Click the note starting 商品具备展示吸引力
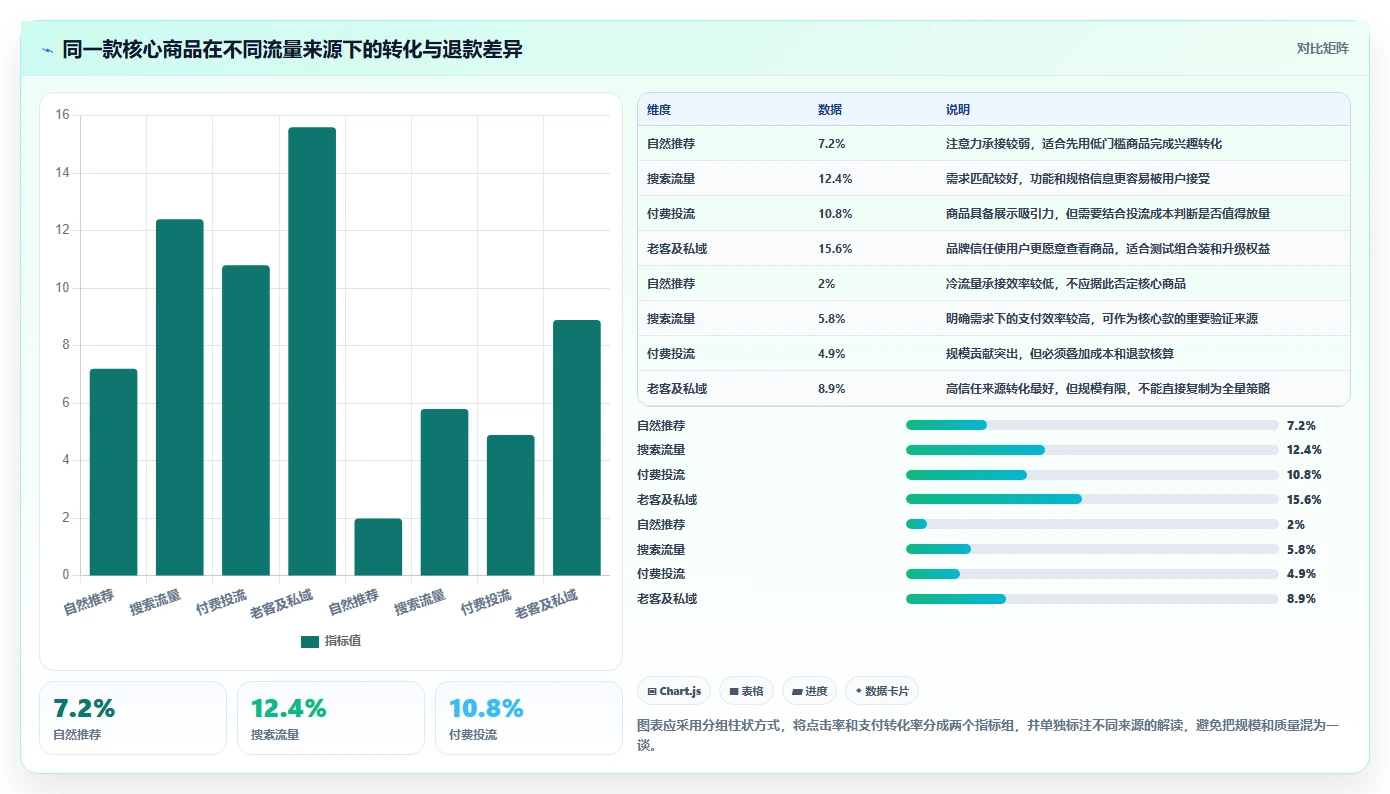Screen dimensions: 1390x794 click(x=1108, y=214)
